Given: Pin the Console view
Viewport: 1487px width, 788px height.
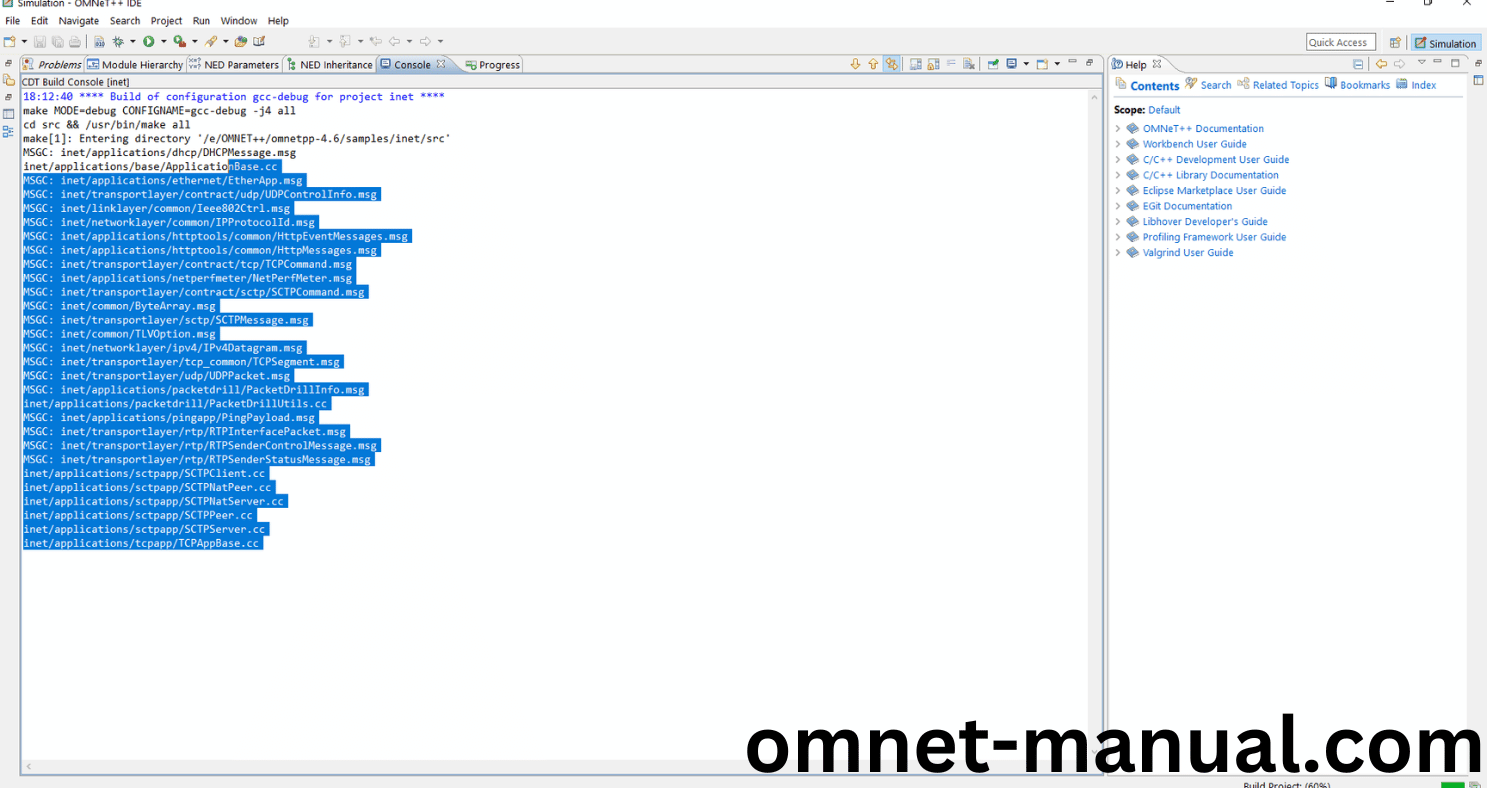Looking at the screenshot, I should tap(992, 63).
